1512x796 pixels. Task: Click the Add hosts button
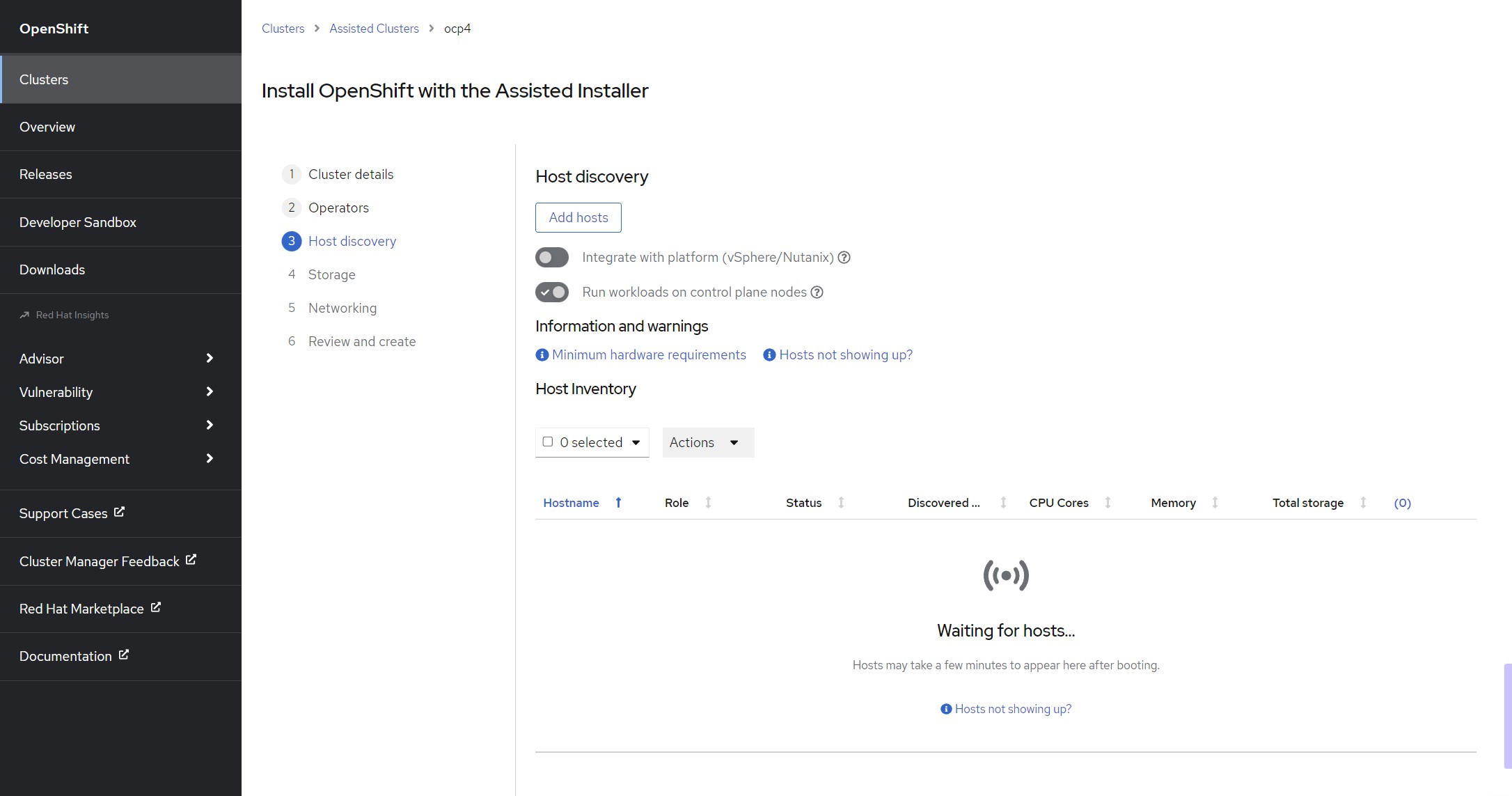tap(578, 217)
